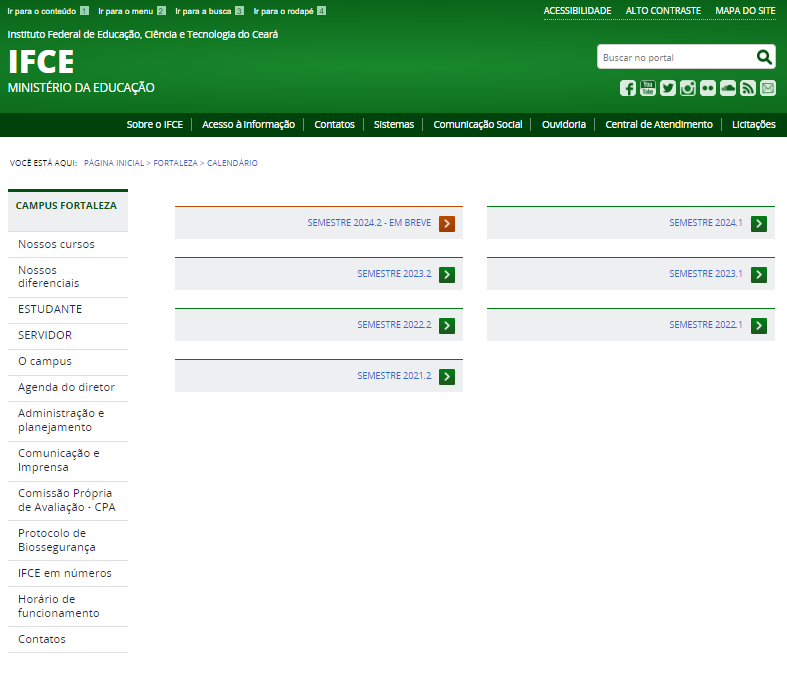This screenshot has height=700, width=787.
Task: Click the Twitter icon in header
Action: coord(668,88)
